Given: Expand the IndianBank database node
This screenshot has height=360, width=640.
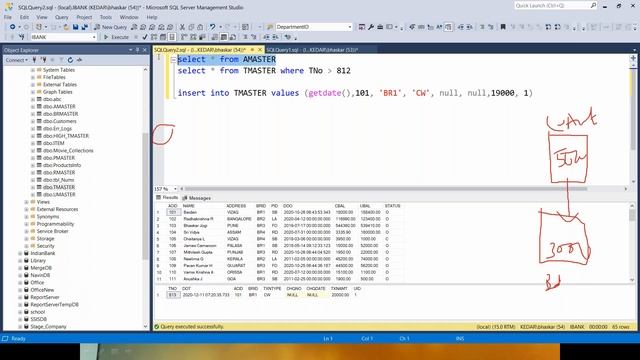Looking at the screenshot, I should coord(20,253).
